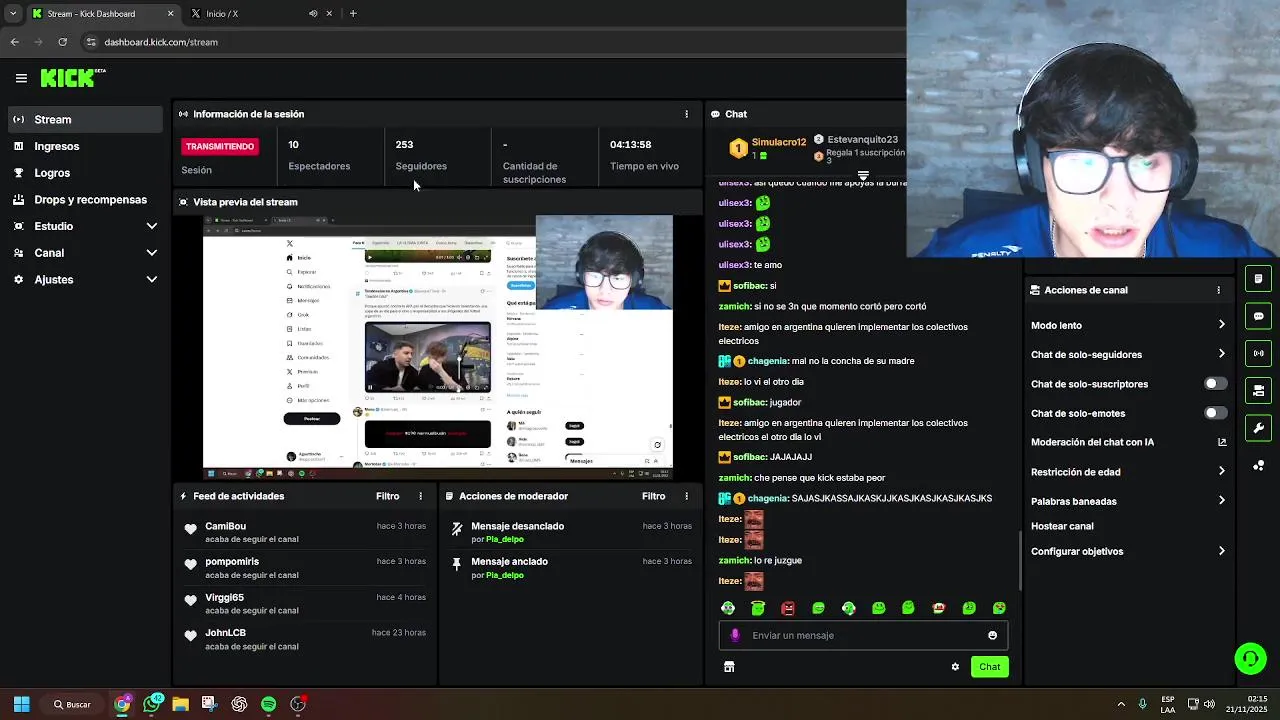Click the notes panel icon in right sidebar
Screen dimensions: 1280x720
[1258, 279]
